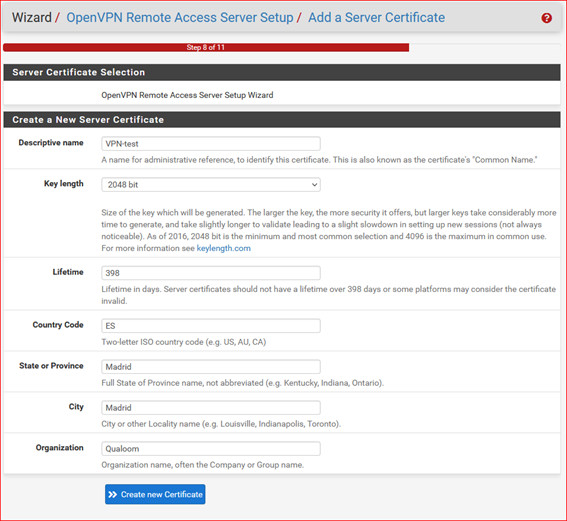
Task: Click the OpenVPN Remote Access Server Setup breadcrumb
Action: click(x=180, y=17)
